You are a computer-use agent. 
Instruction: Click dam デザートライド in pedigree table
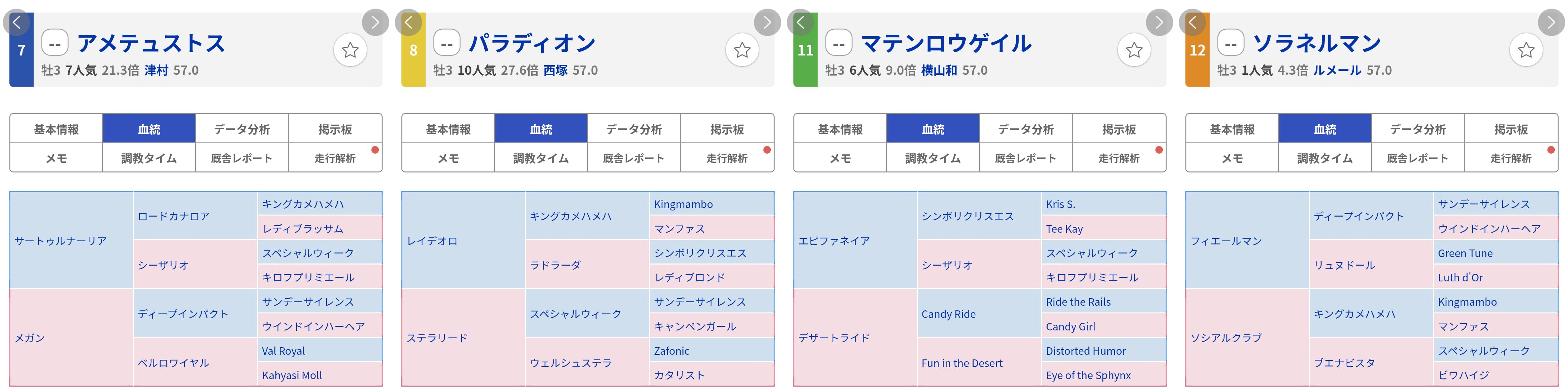tap(834, 338)
